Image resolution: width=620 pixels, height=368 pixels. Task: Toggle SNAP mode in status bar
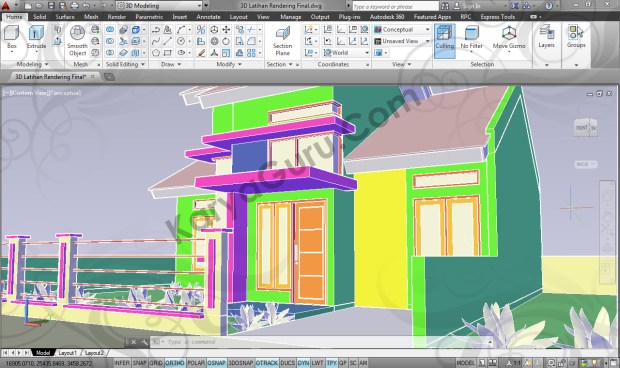tap(140, 362)
